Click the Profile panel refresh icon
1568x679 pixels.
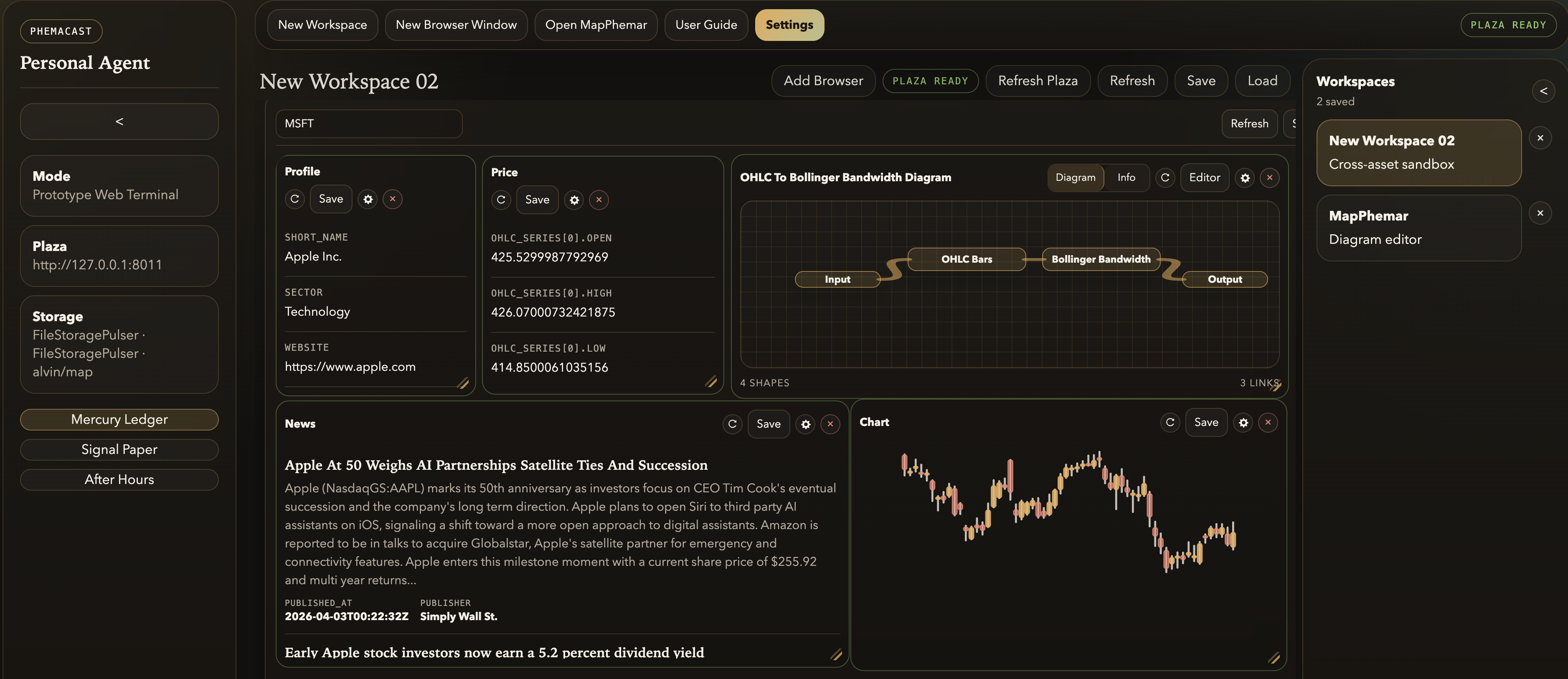(x=294, y=199)
